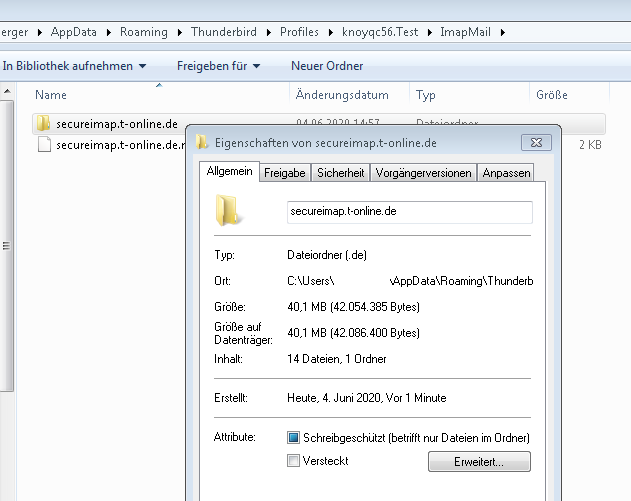Click the large folder icon in properties dialog
Viewport: 631px width, 501px height.
tap(229, 210)
